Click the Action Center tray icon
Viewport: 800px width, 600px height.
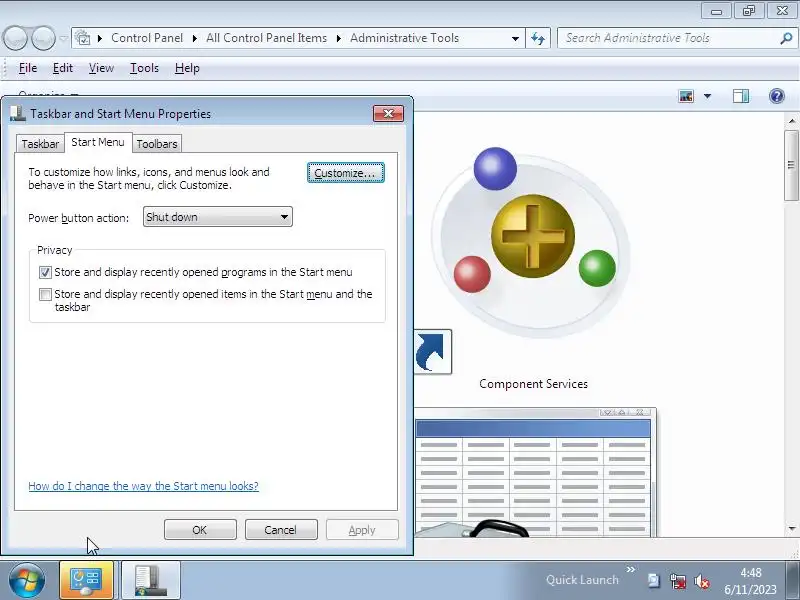pyautogui.click(x=654, y=581)
